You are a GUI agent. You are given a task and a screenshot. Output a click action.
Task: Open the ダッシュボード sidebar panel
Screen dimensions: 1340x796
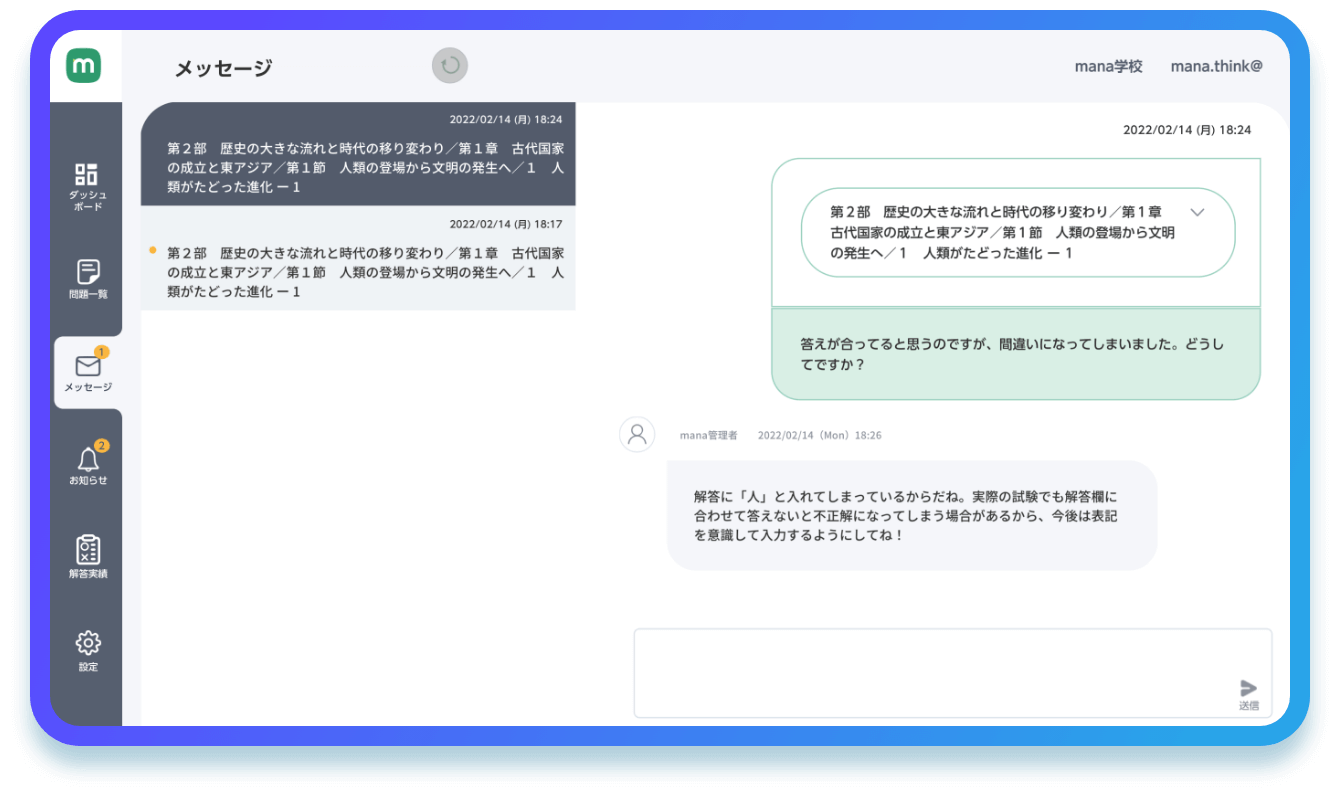(x=87, y=180)
